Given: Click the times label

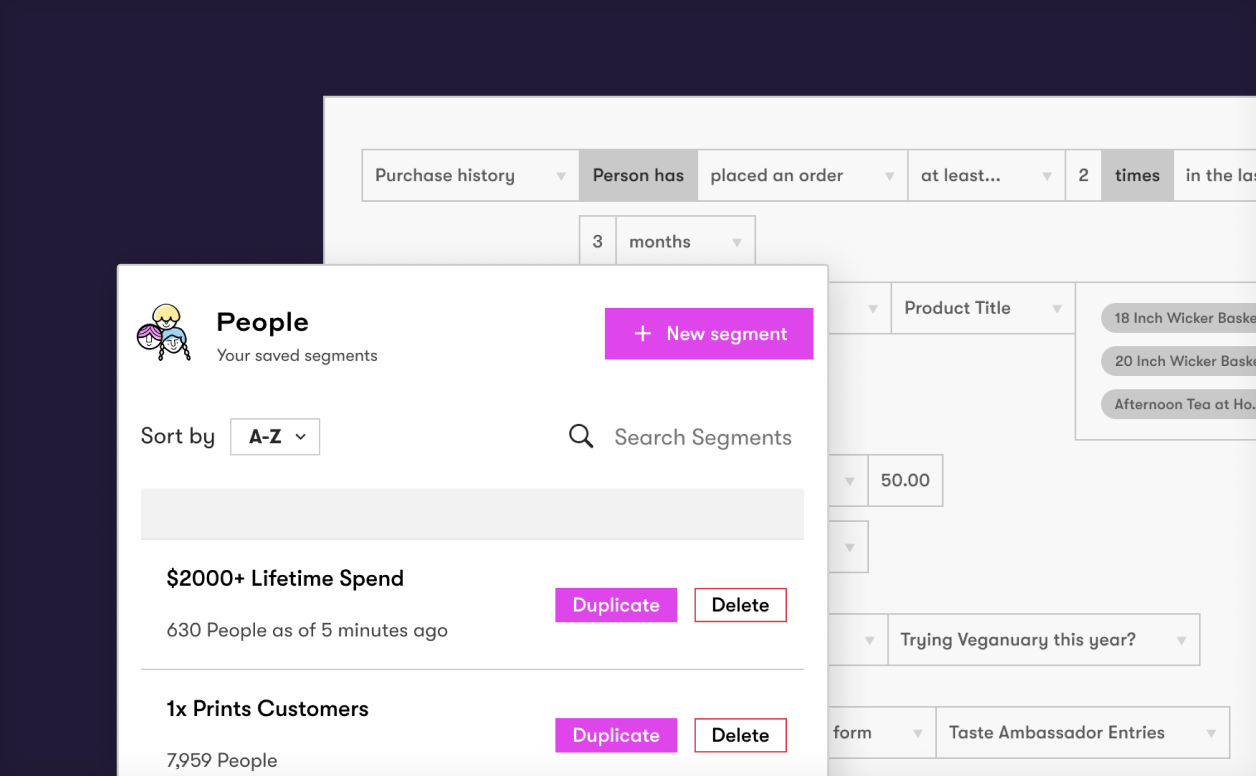Looking at the screenshot, I should (x=1137, y=175).
